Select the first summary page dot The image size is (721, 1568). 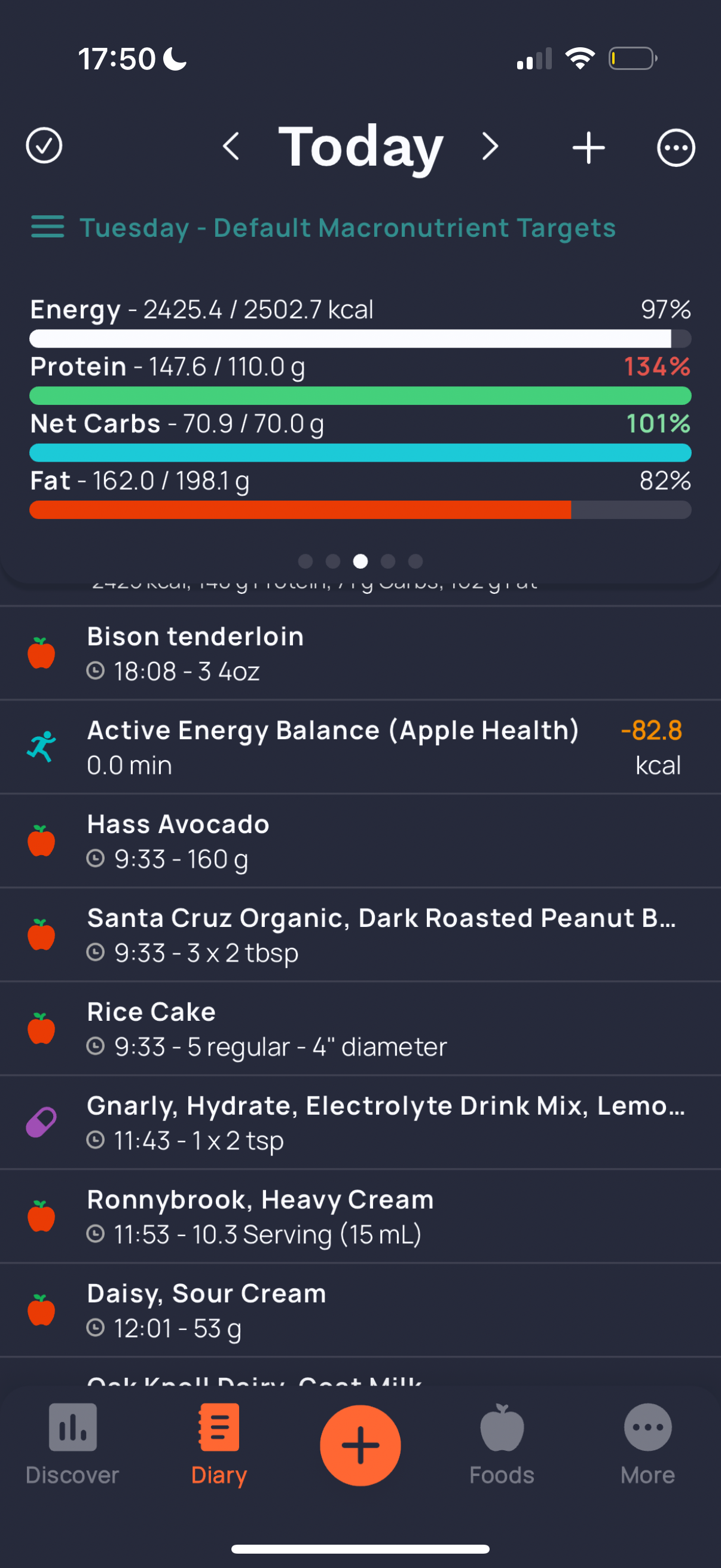[x=305, y=561]
